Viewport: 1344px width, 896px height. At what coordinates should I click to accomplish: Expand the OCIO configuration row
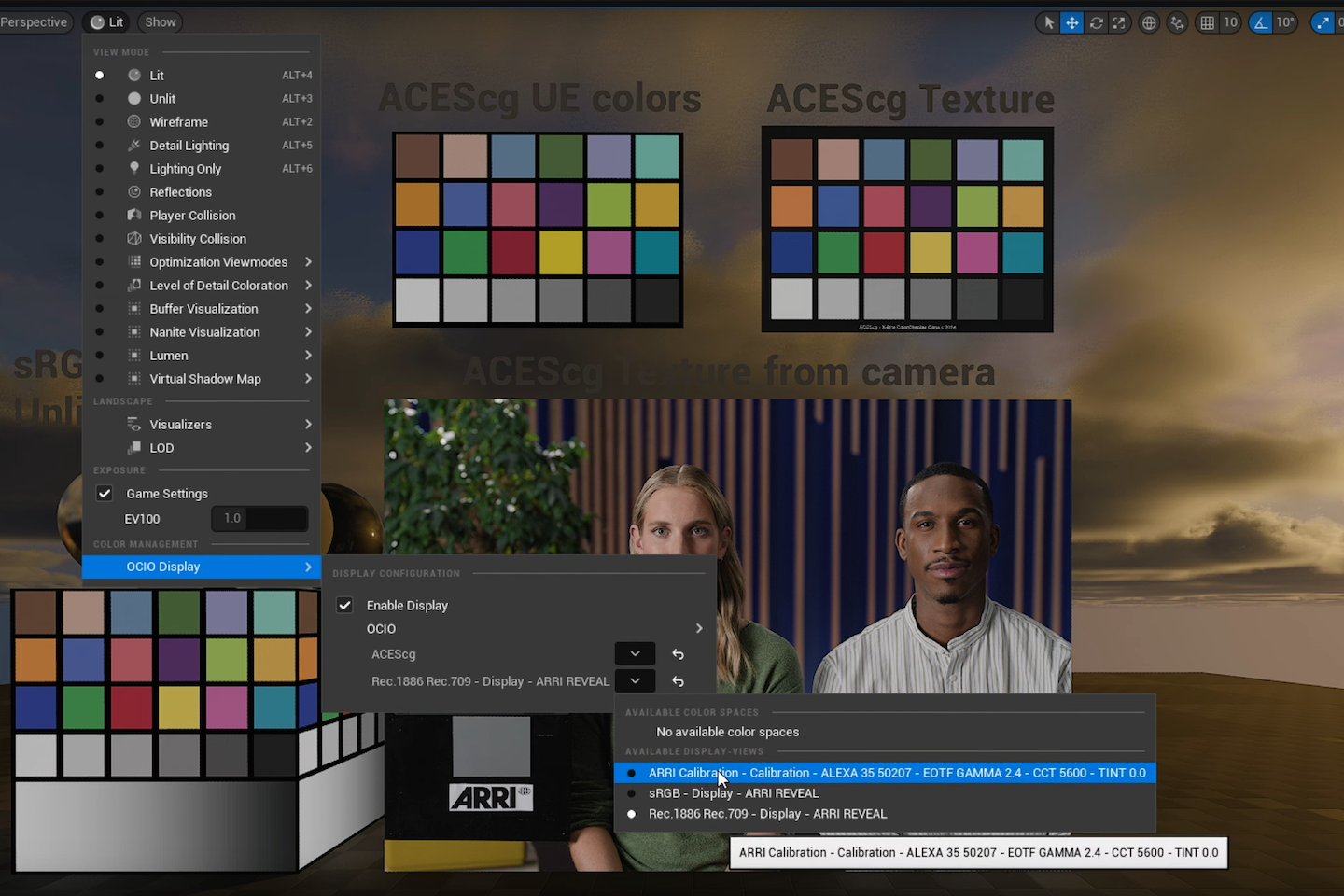(519, 629)
